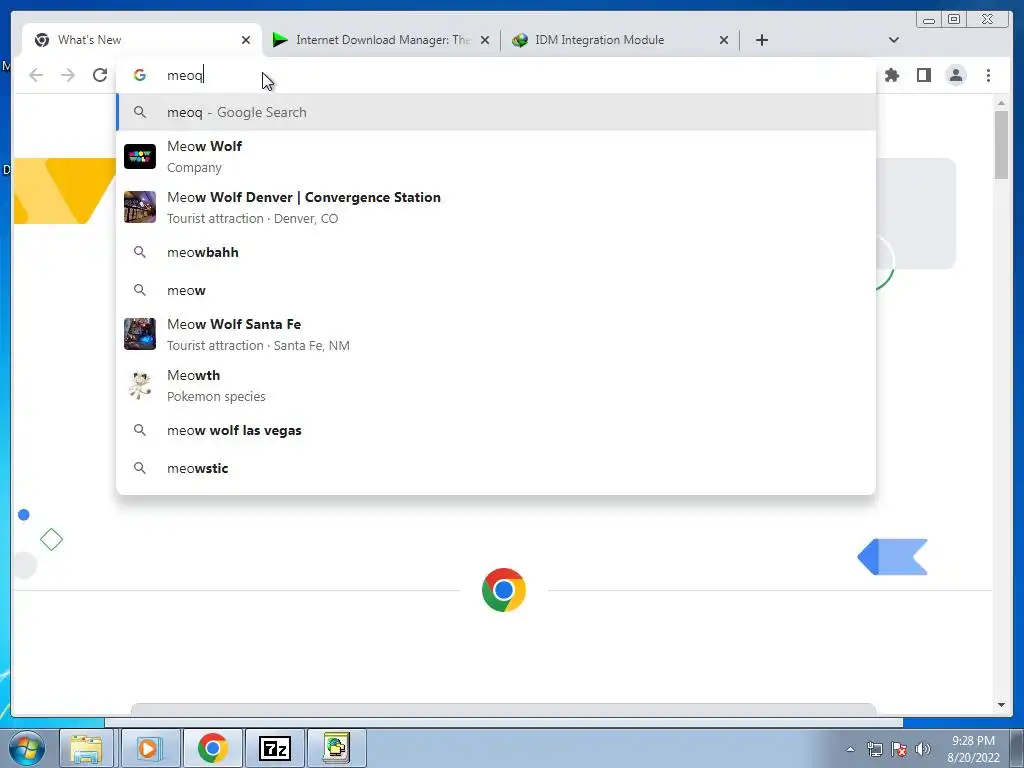The image size is (1024, 768).
Task: Select the Meow Wolf Company suggestion
Action: point(496,157)
